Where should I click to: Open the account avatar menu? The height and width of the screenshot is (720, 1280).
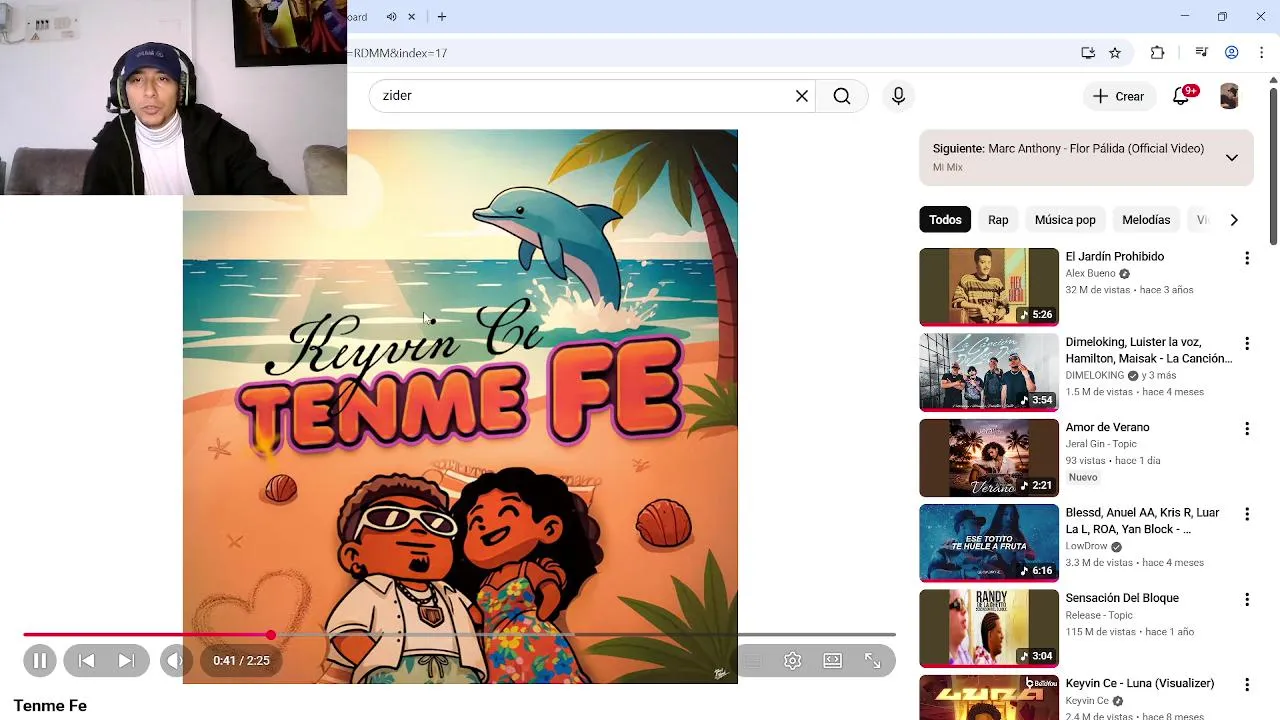click(1229, 96)
